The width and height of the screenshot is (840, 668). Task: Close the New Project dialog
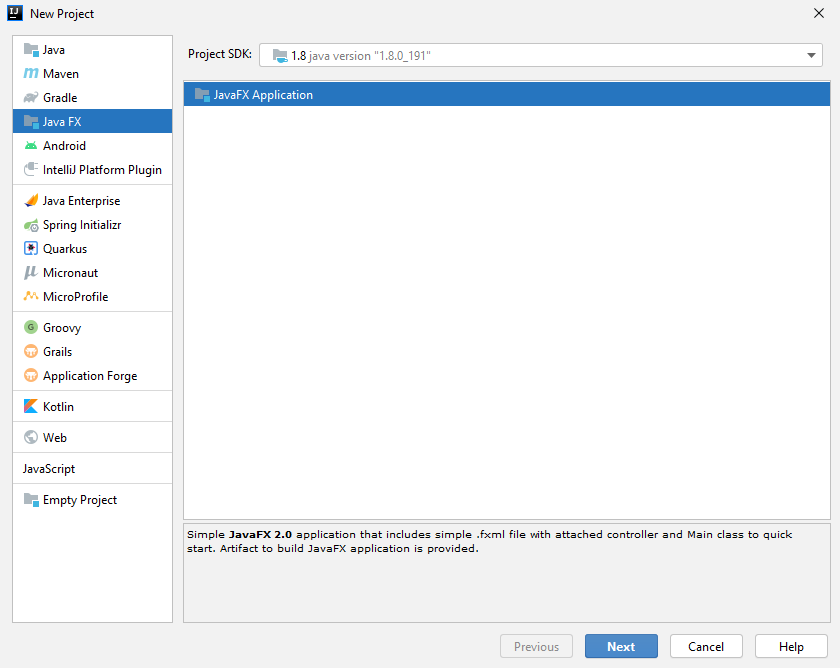(x=819, y=13)
